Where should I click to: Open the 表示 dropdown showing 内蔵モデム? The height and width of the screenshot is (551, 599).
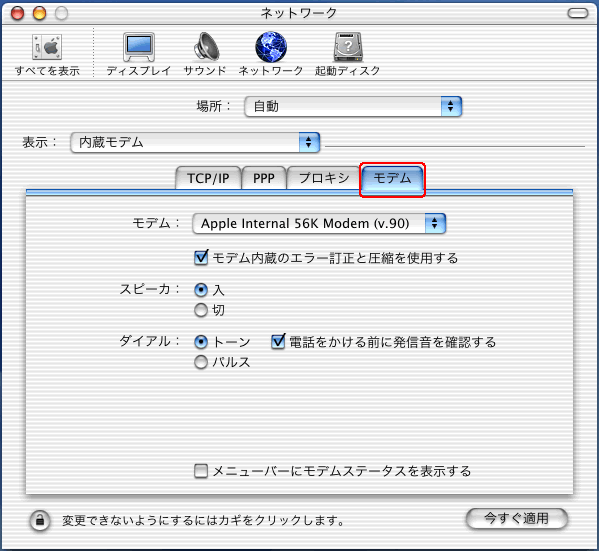pos(195,143)
